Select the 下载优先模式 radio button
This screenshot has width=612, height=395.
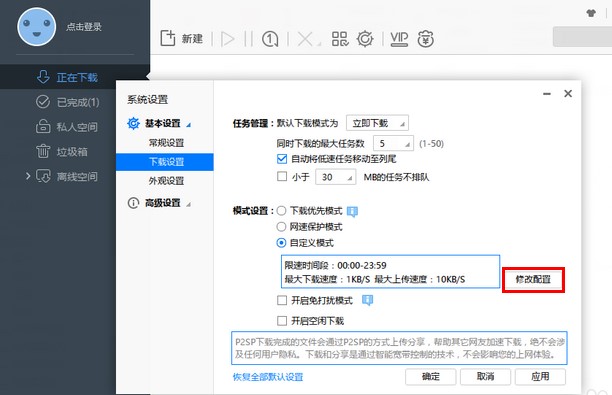[x=281, y=211]
